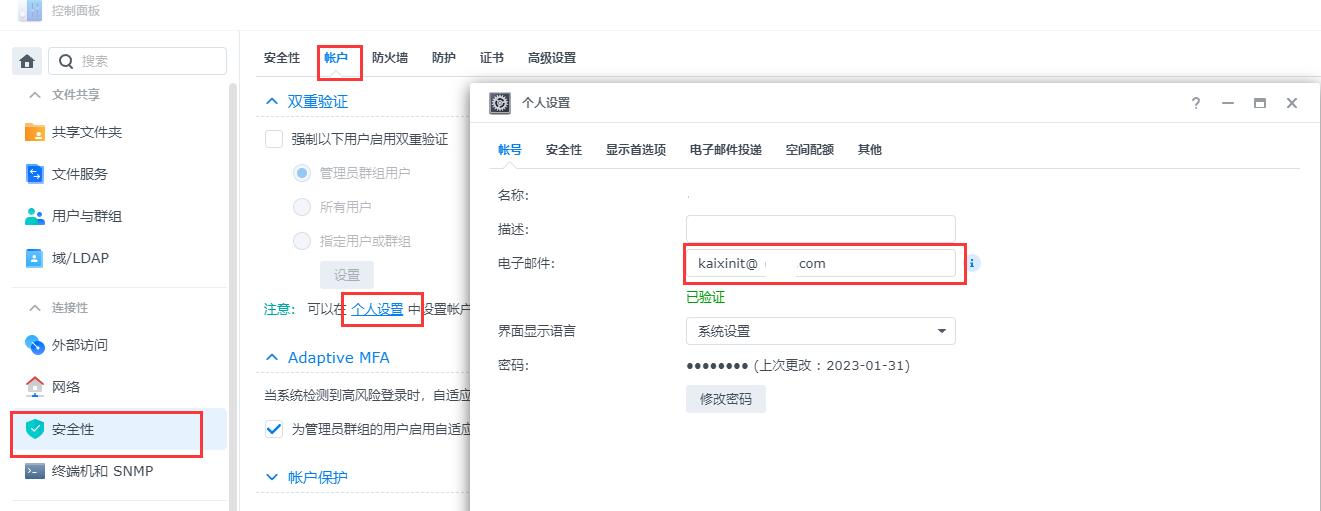Enable 强制以下用户启用双重验证 checkbox
1321x511 pixels.
point(274,139)
